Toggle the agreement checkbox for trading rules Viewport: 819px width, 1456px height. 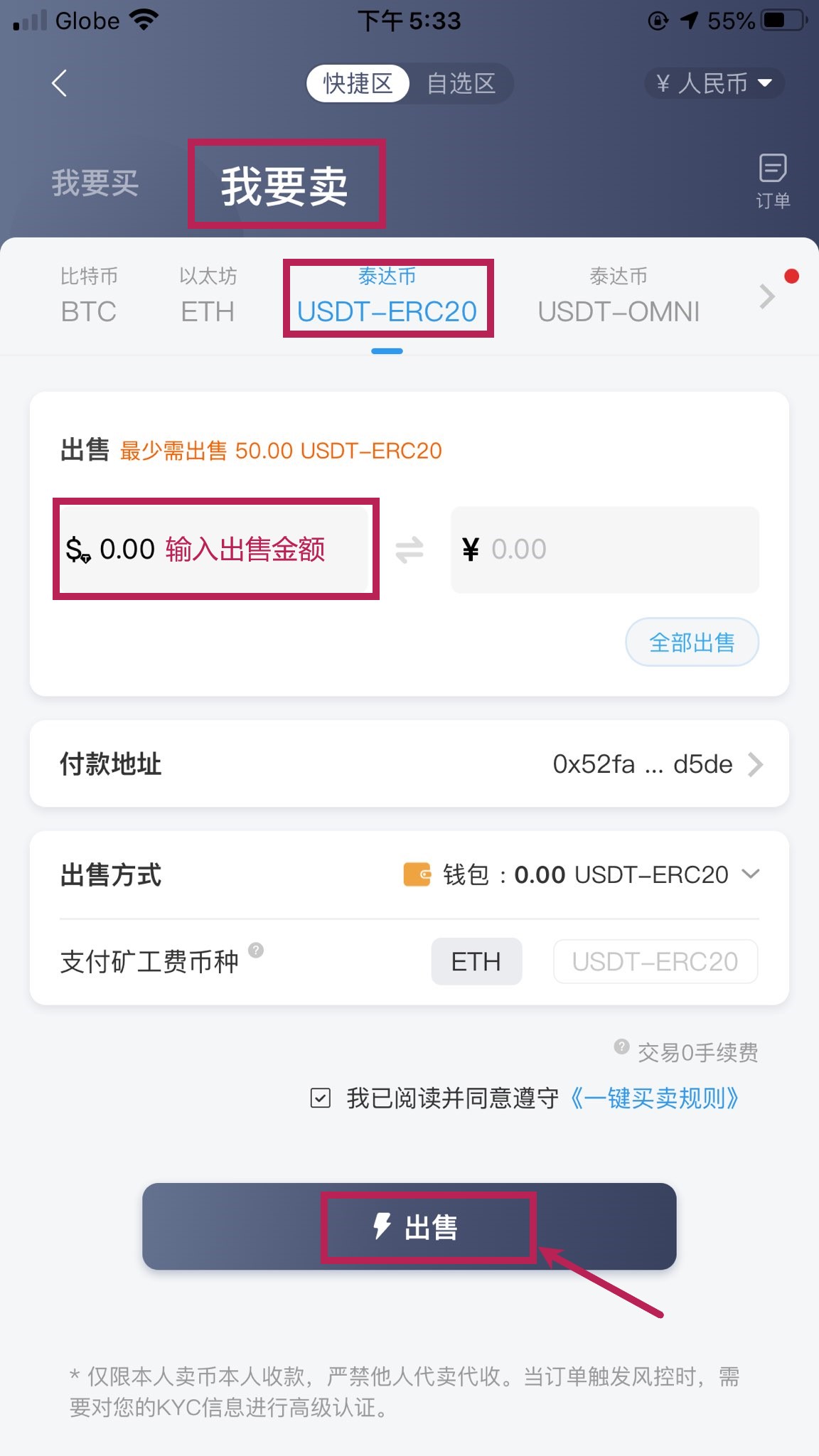tap(321, 1098)
